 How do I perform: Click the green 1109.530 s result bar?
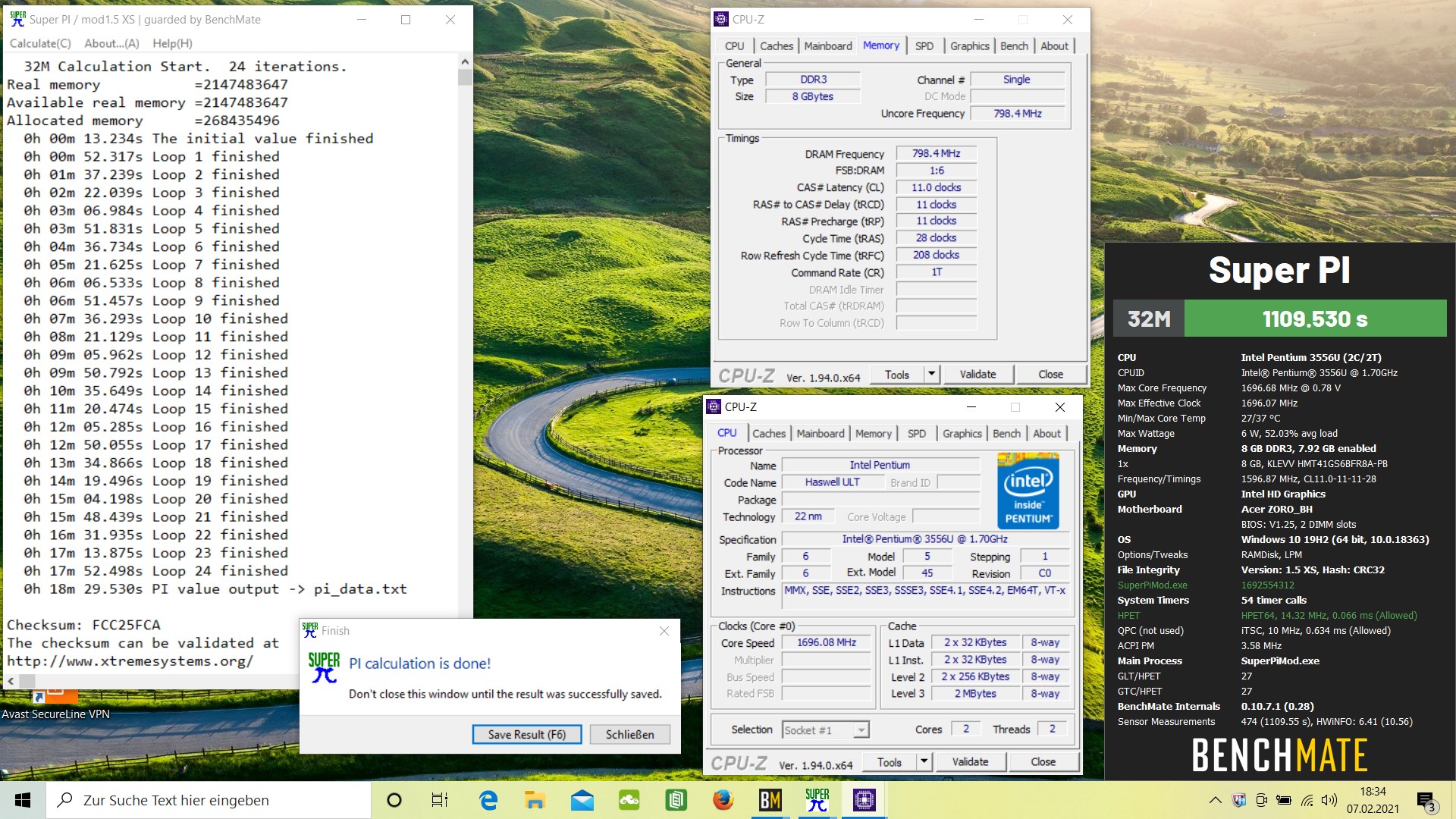tap(1315, 318)
